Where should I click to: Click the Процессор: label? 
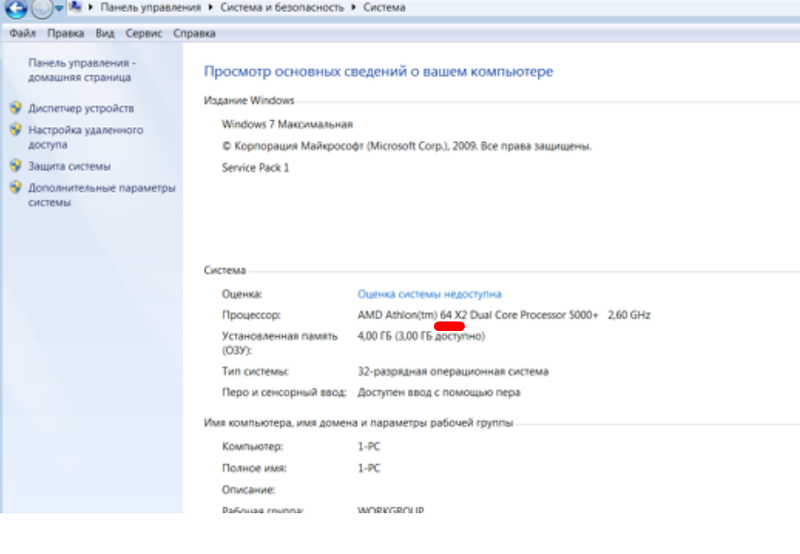click(251, 315)
